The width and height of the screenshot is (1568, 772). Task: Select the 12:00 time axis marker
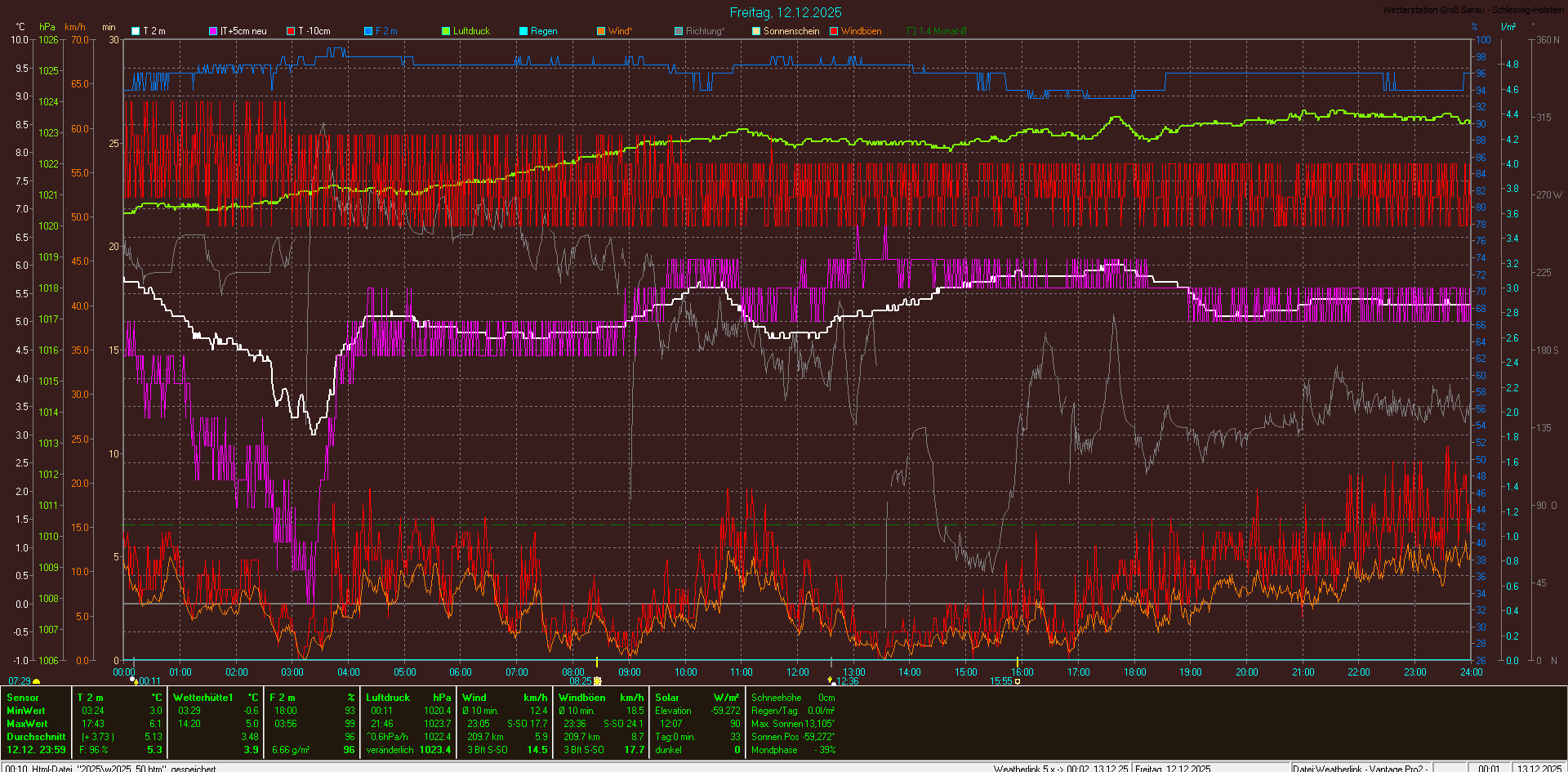pyautogui.click(x=798, y=672)
